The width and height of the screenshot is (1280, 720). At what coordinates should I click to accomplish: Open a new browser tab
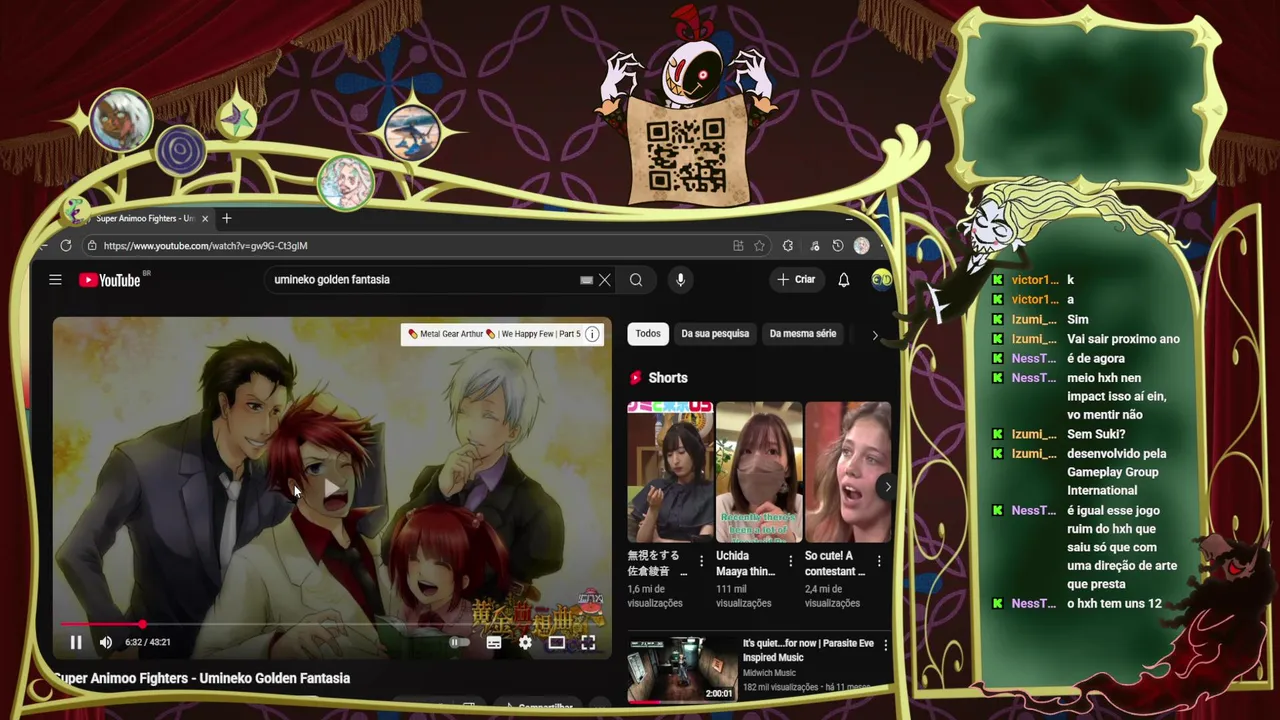227,218
